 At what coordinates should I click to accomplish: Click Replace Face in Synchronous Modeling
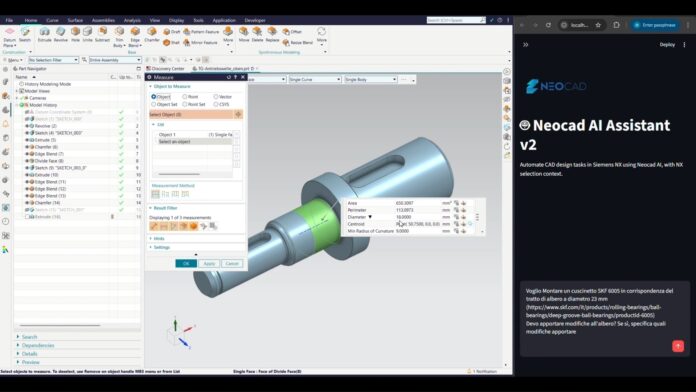click(272, 34)
